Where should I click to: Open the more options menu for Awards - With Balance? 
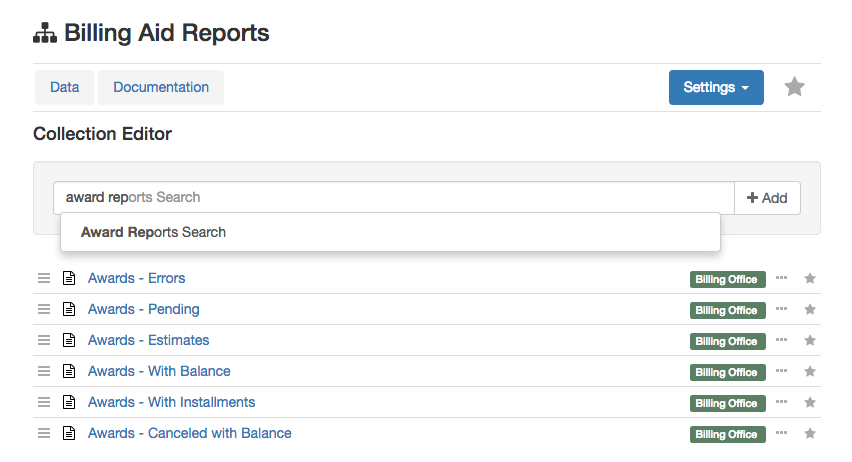point(781,371)
